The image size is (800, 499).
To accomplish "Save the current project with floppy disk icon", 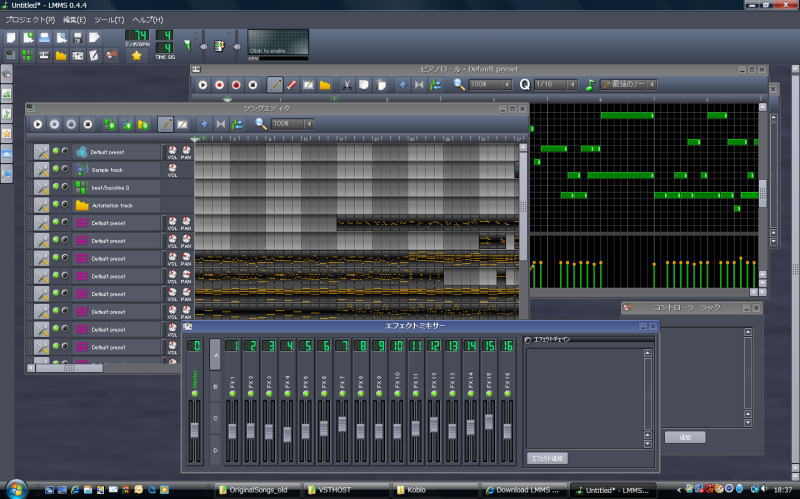I will 78,38.
